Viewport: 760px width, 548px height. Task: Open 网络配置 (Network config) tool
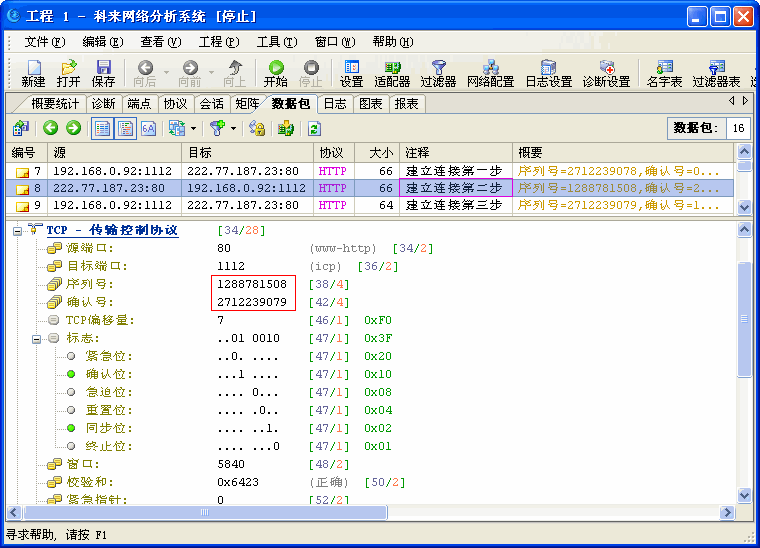click(x=491, y=73)
